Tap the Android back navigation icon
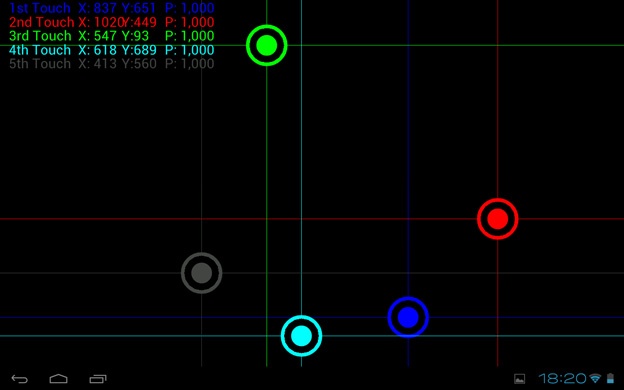 point(20,379)
